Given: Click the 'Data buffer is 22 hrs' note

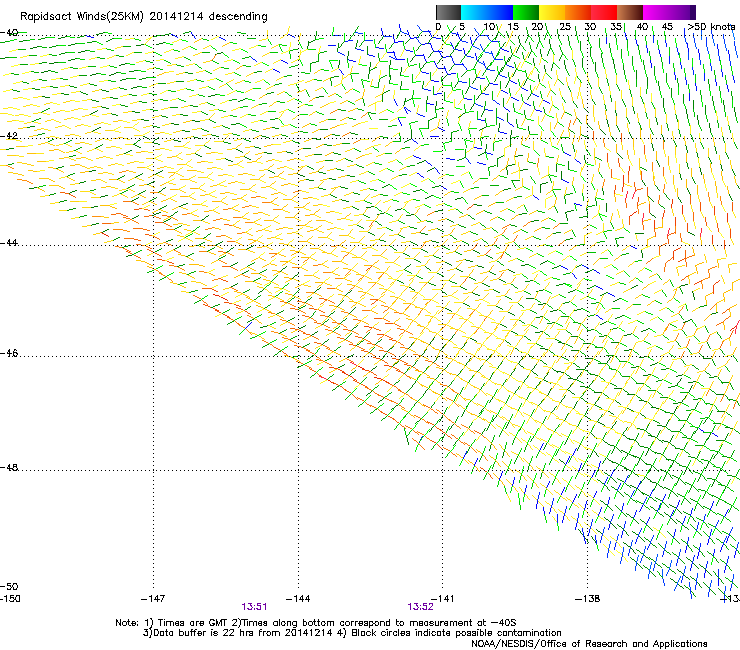Looking at the screenshot, I should point(352,633).
